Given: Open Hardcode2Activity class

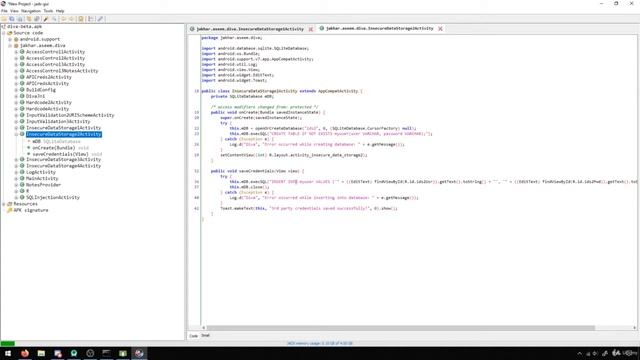Looking at the screenshot, I should [49, 102].
